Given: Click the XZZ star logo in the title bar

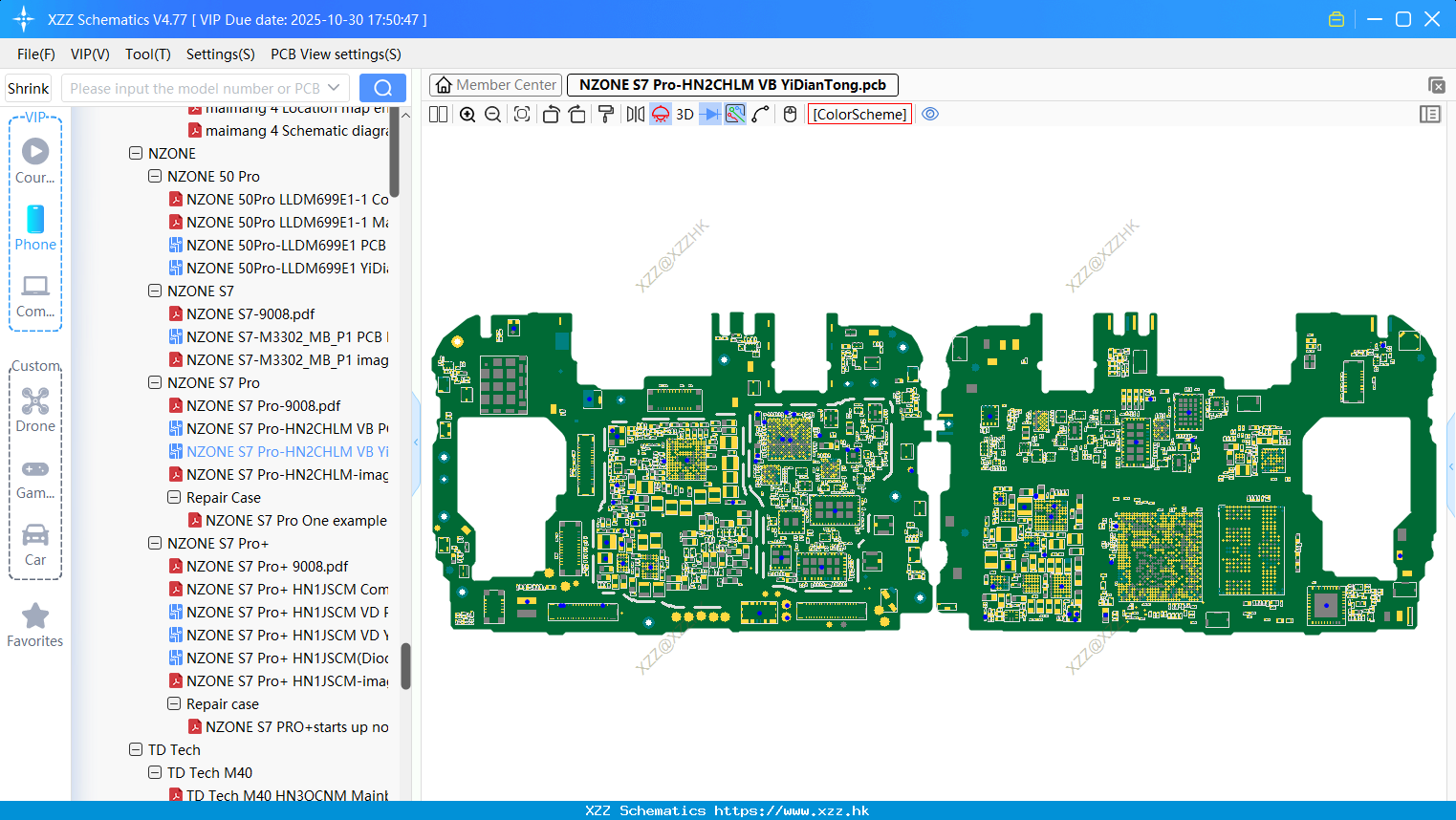Looking at the screenshot, I should pos(24,19).
